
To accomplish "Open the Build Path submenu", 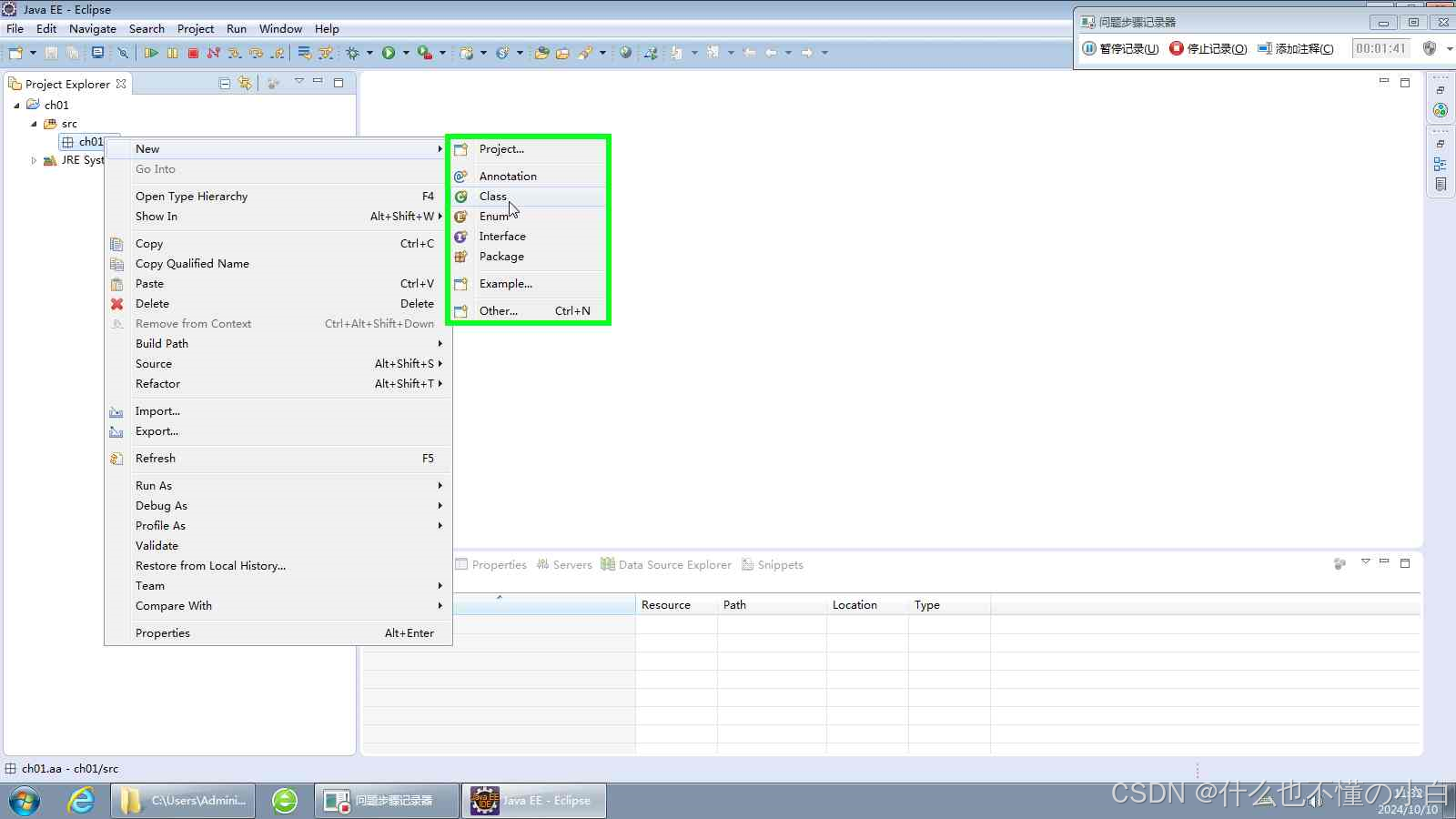I will pos(278,344).
